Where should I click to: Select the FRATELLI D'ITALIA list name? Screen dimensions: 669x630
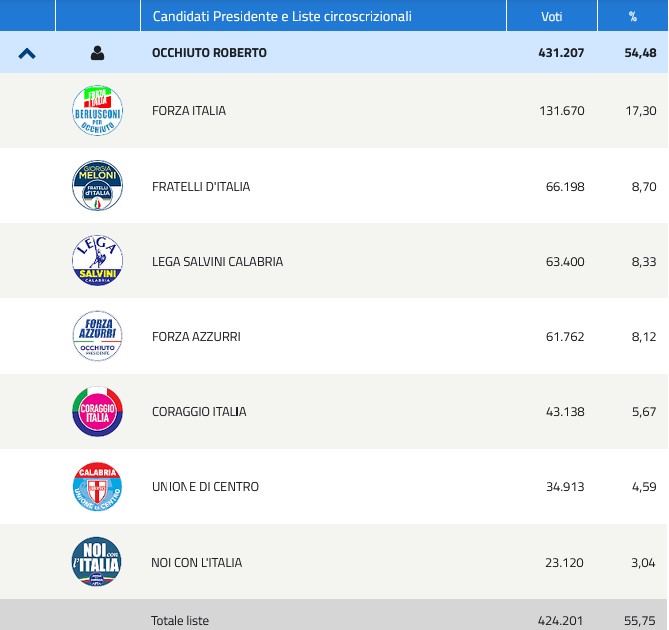click(201, 187)
